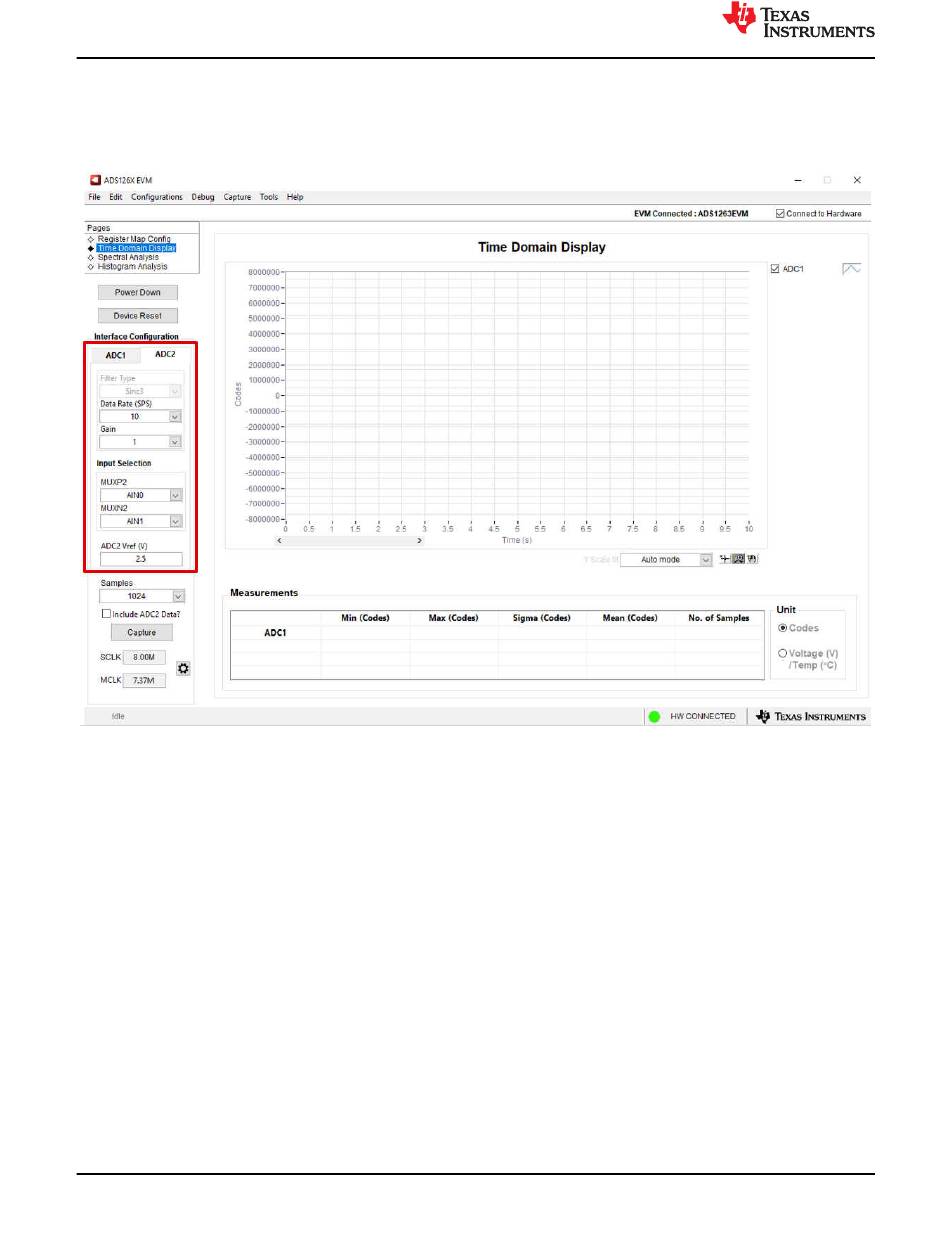Select the Voltage (V)/Temp unit radio button
This screenshot has width=950, height=1237.
coord(782,653)
